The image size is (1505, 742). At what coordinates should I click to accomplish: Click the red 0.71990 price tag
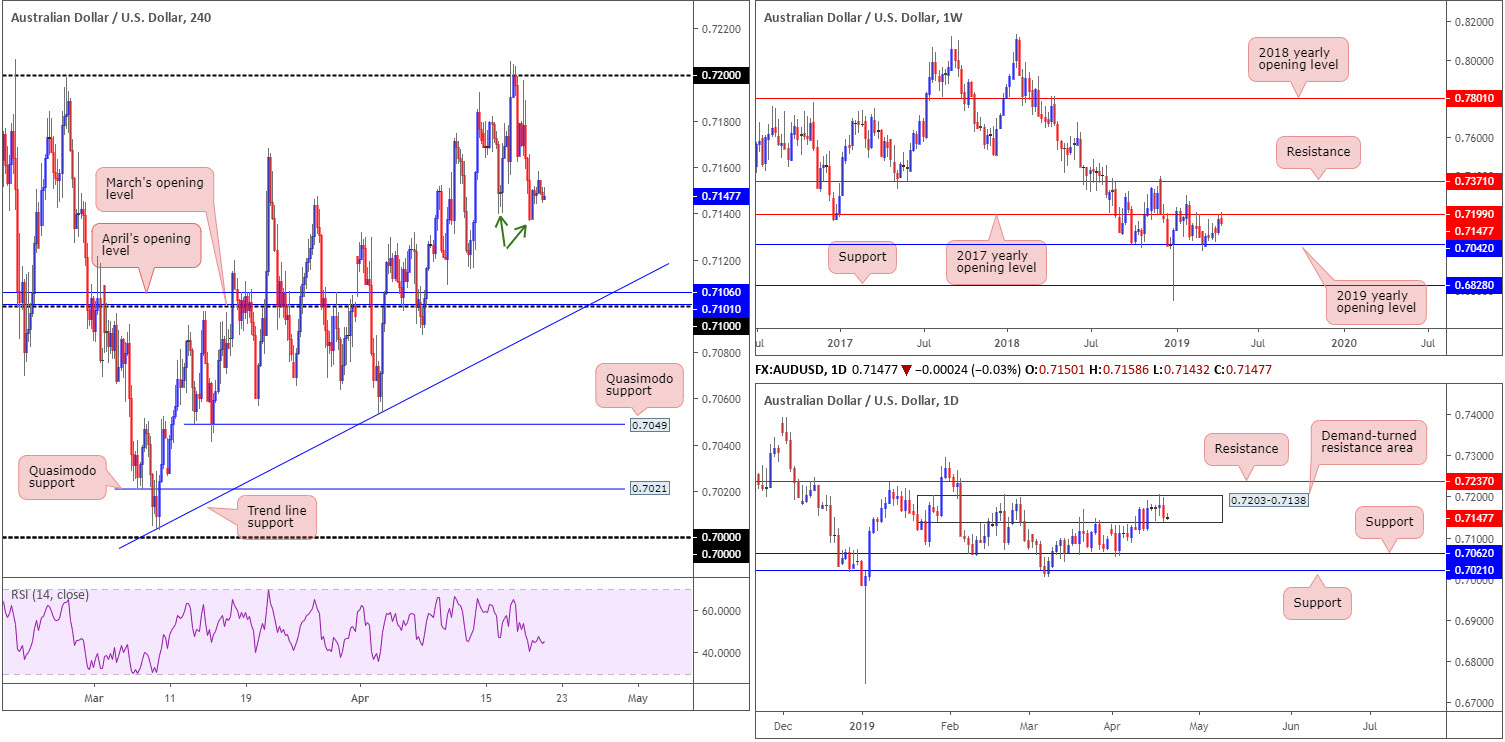pyautogui.click(x=1475, y=215)
